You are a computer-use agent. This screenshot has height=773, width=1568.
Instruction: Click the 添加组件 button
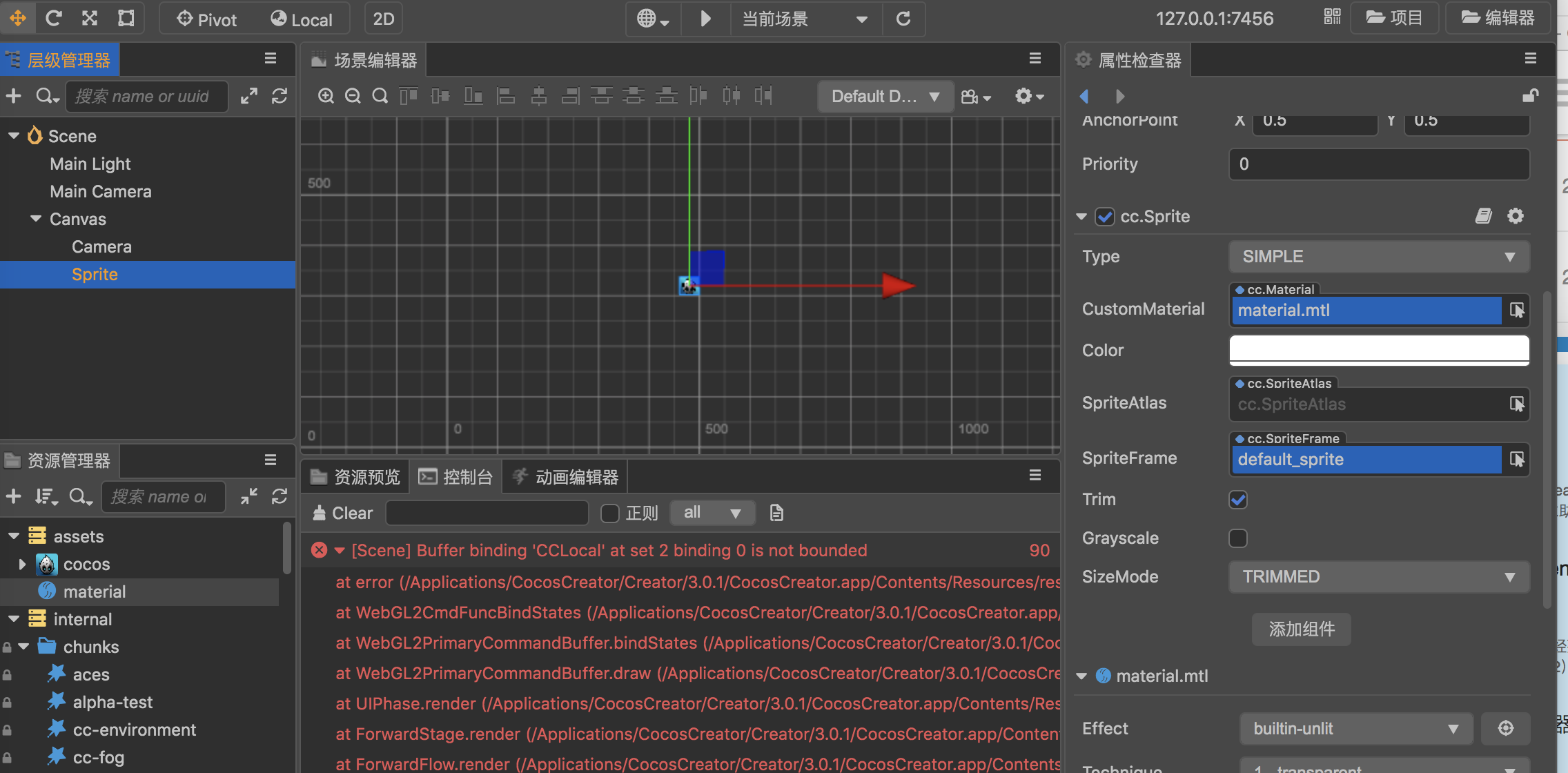click(1301, 629)
